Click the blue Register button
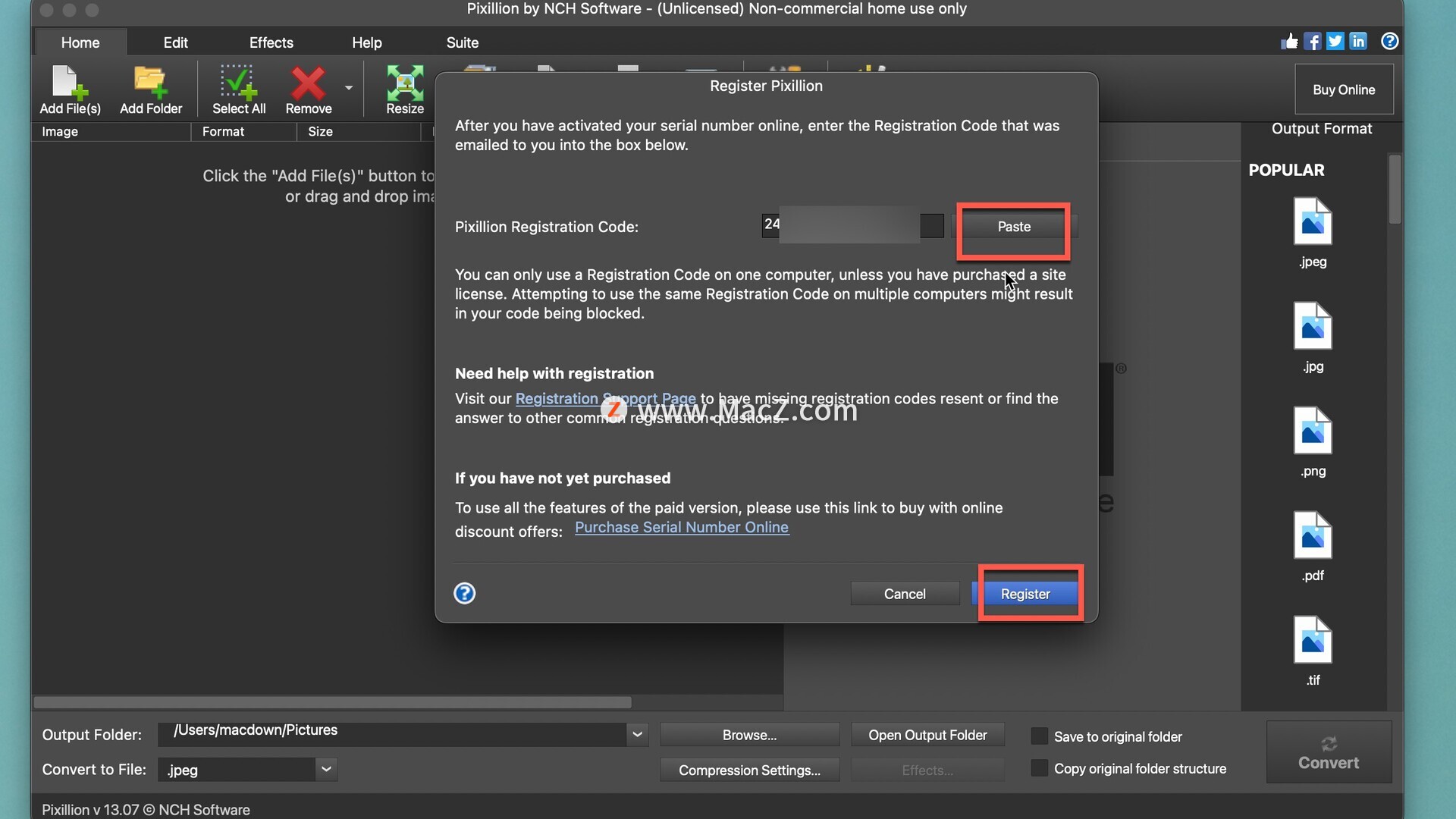 coord(1025,594)
